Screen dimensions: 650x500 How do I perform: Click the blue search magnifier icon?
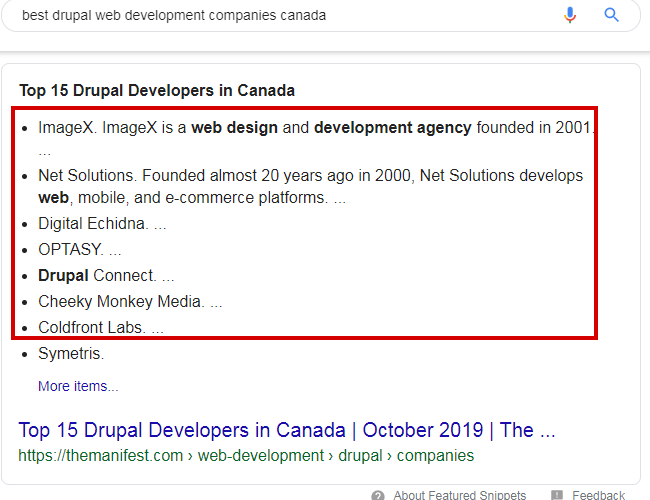point(611,15)
